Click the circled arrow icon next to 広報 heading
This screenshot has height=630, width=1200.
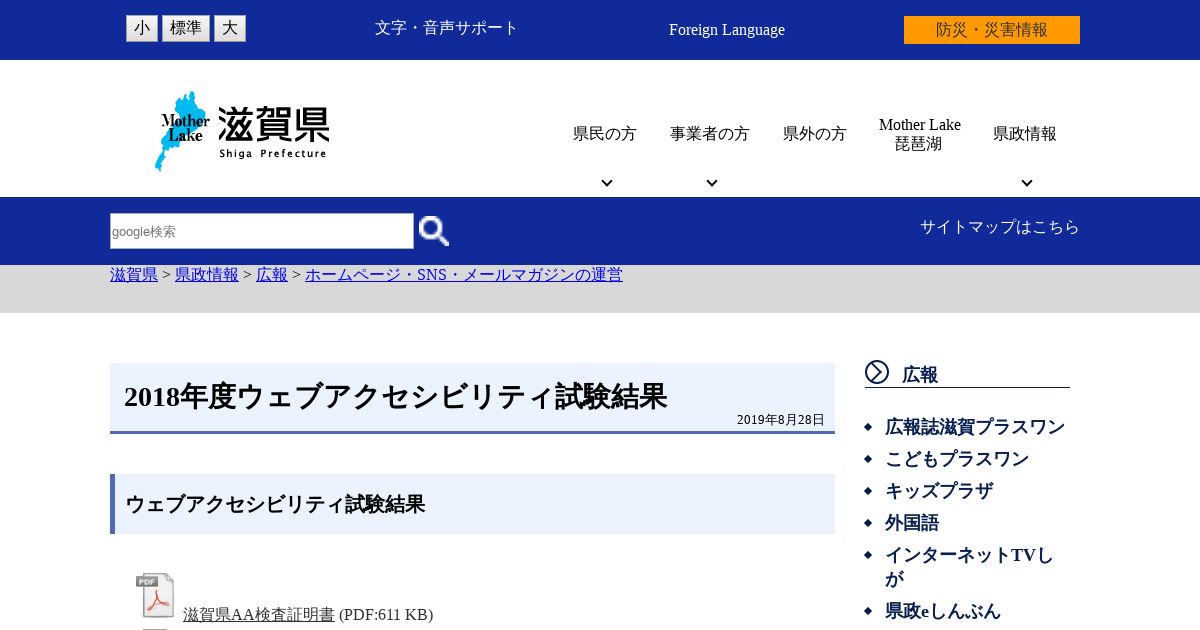click(x=877, y=372)
